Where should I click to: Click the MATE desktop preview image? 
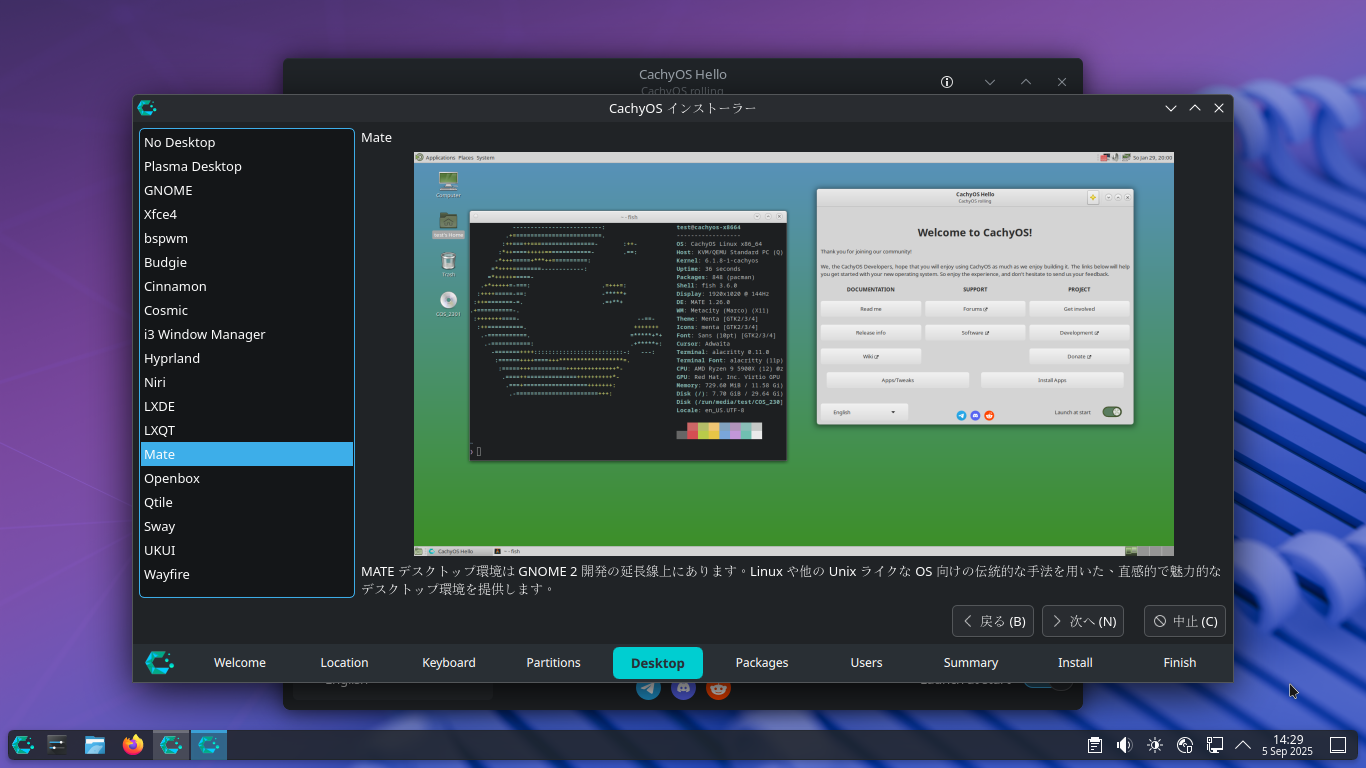click(793, 354)
